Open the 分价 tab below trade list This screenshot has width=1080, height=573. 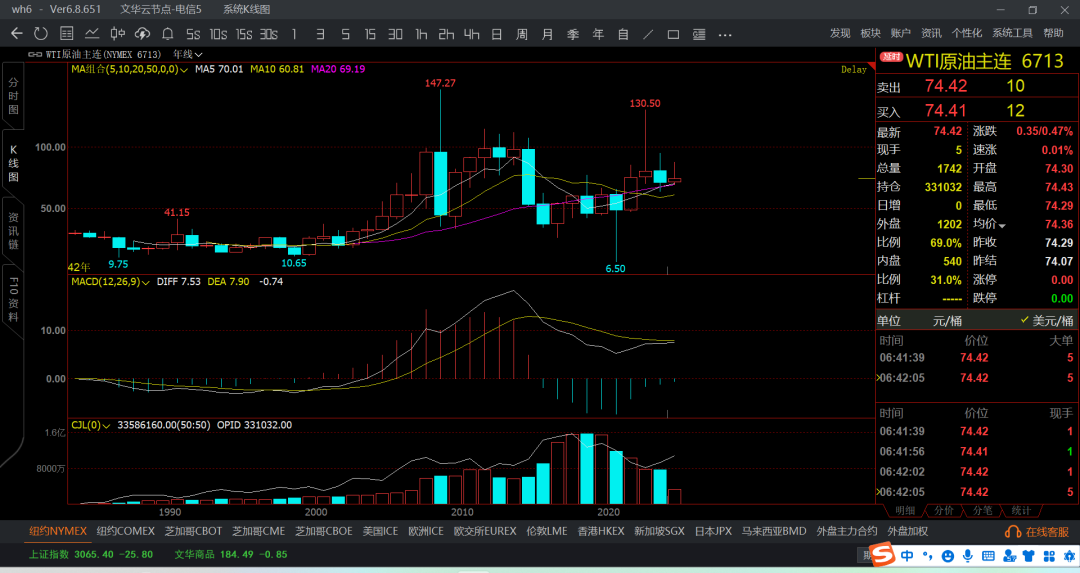pos(944,510)
